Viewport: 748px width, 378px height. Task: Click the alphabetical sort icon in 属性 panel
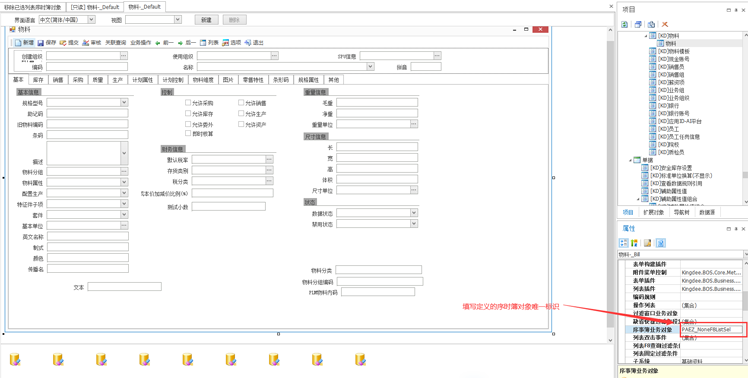pos(634,243)
